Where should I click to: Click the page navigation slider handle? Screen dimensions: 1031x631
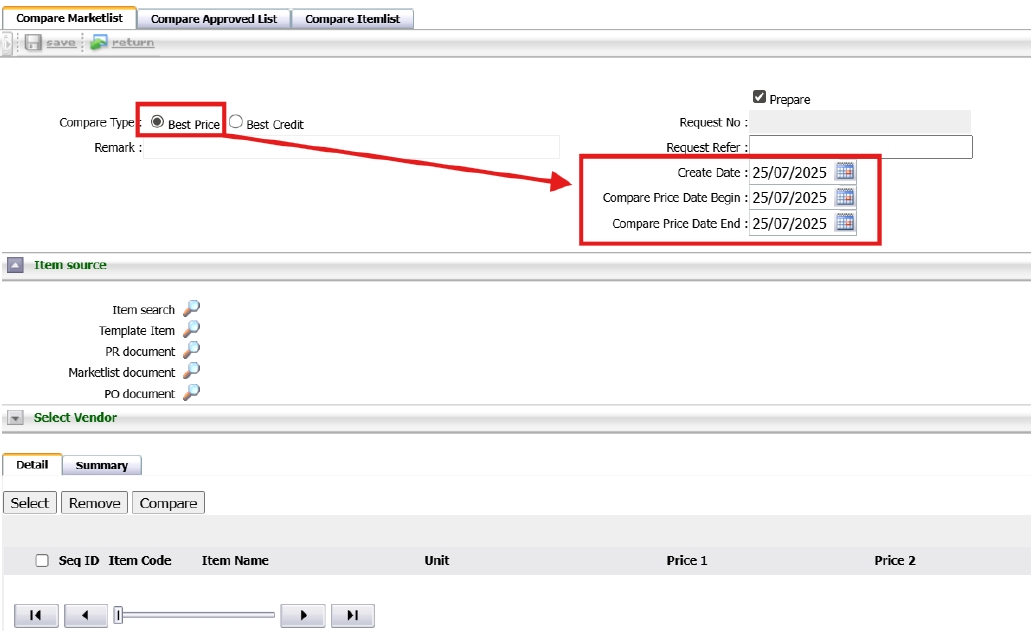coord(118,615)
